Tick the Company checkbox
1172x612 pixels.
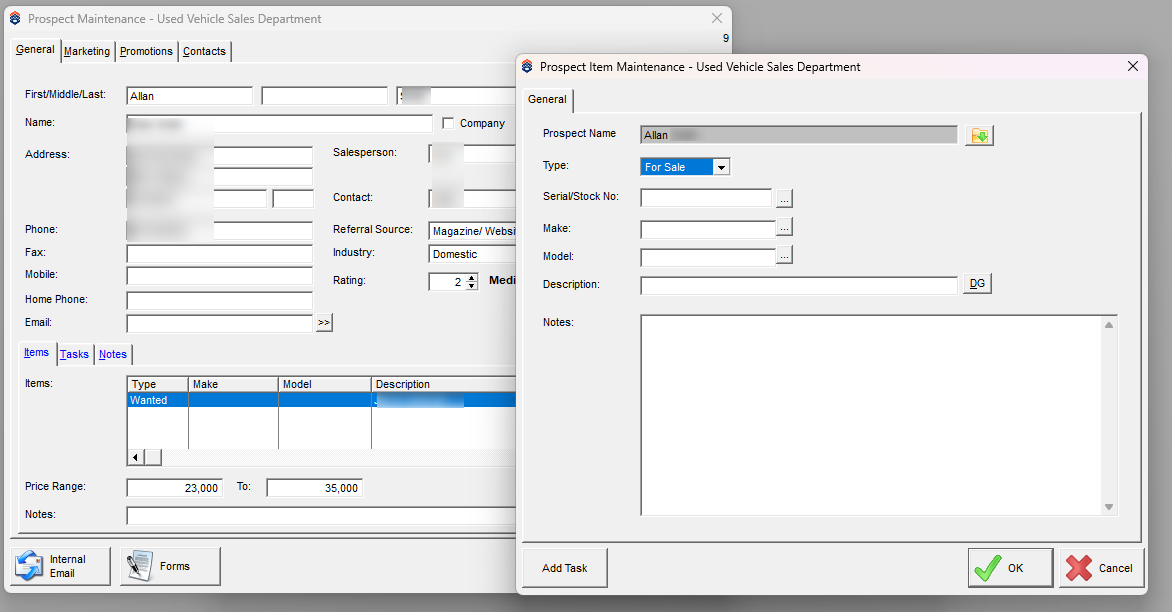[x=448, y=124]
